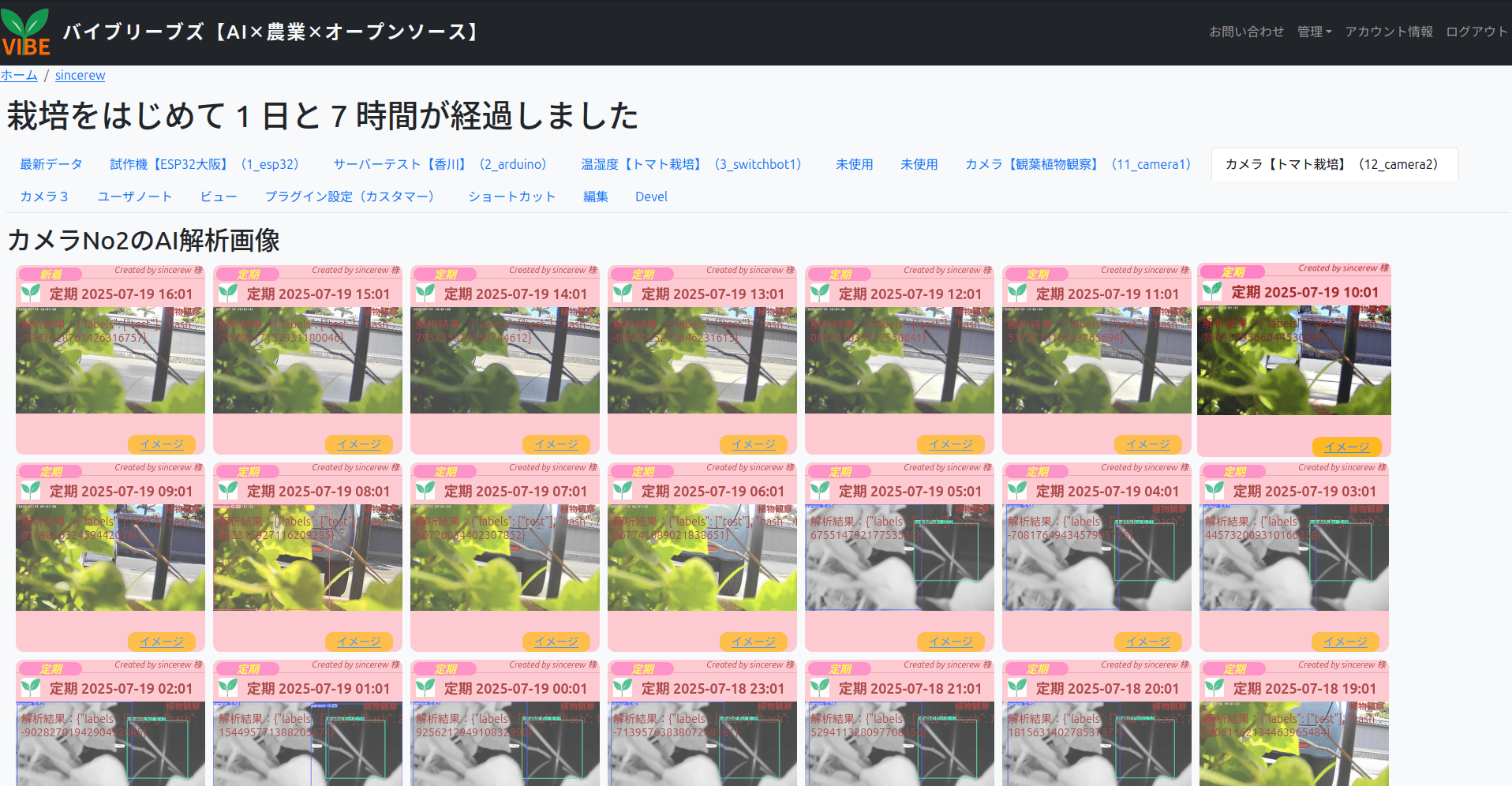Click イメージ button on 16:01 card
The width and height of the screenshot is (1512, 786).
point(162,444)
